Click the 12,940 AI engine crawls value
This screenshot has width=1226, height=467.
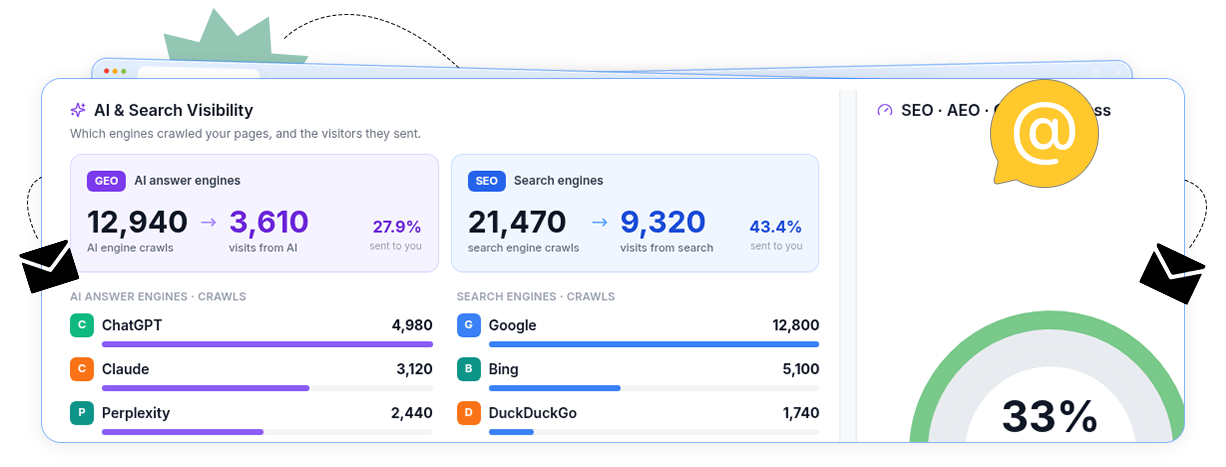[137, 222]
